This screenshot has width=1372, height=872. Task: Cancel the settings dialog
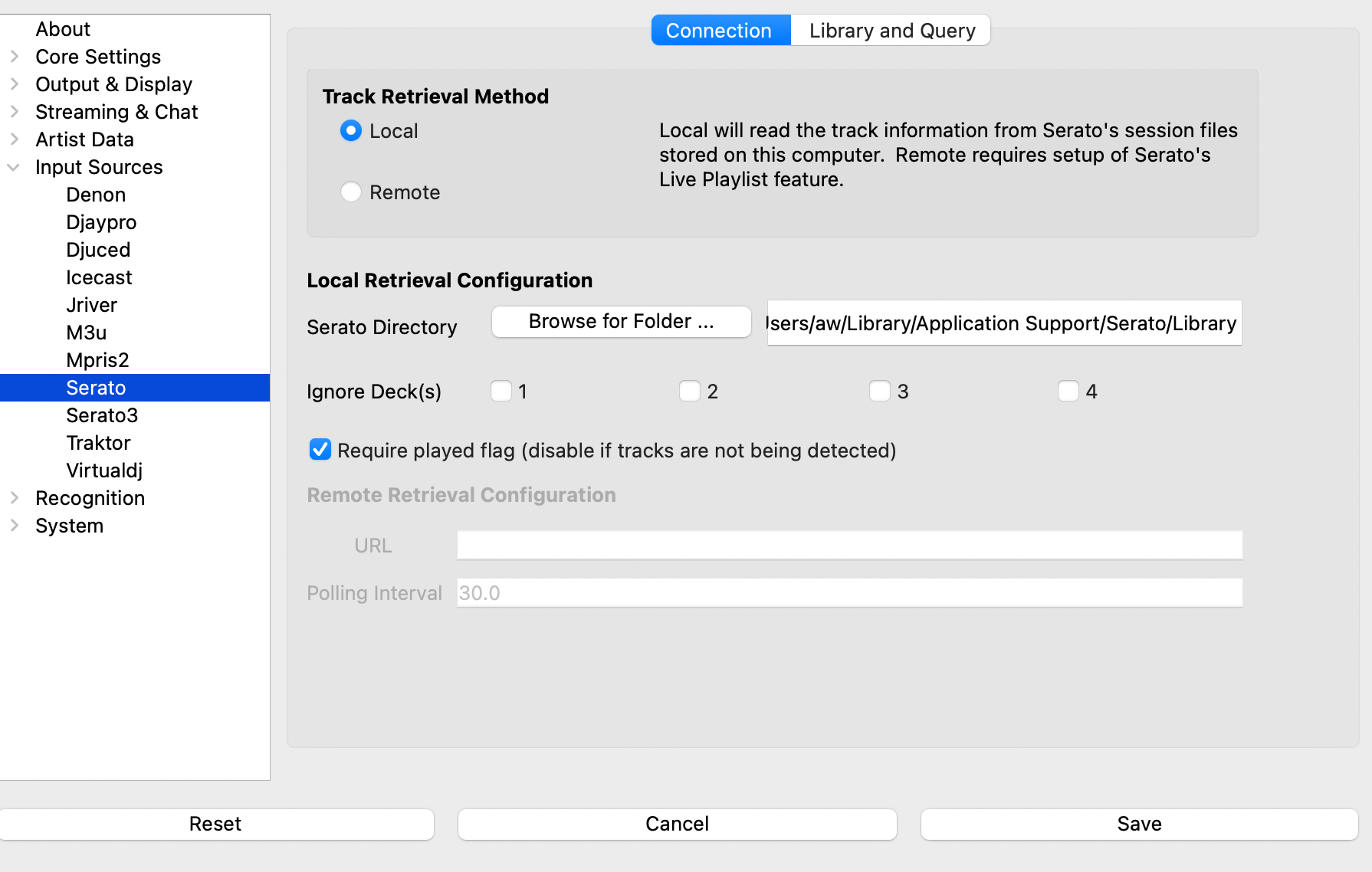[677, 824]
